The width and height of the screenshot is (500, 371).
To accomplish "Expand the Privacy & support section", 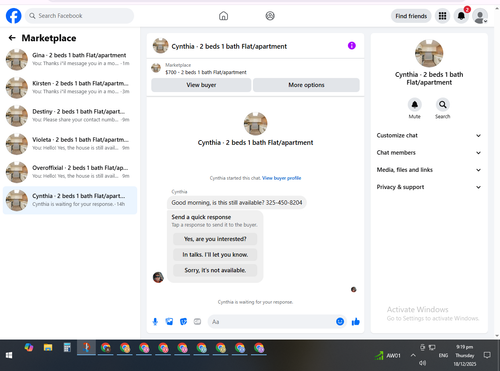I will 429,187.
